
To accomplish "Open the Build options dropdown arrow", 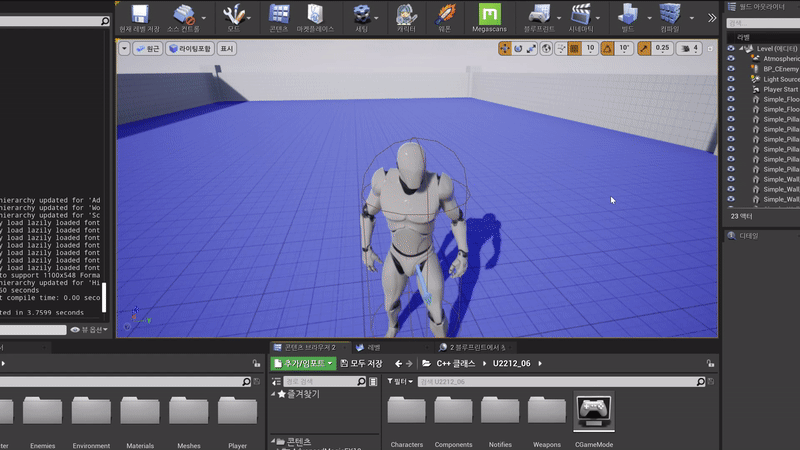I will (649, 18).
